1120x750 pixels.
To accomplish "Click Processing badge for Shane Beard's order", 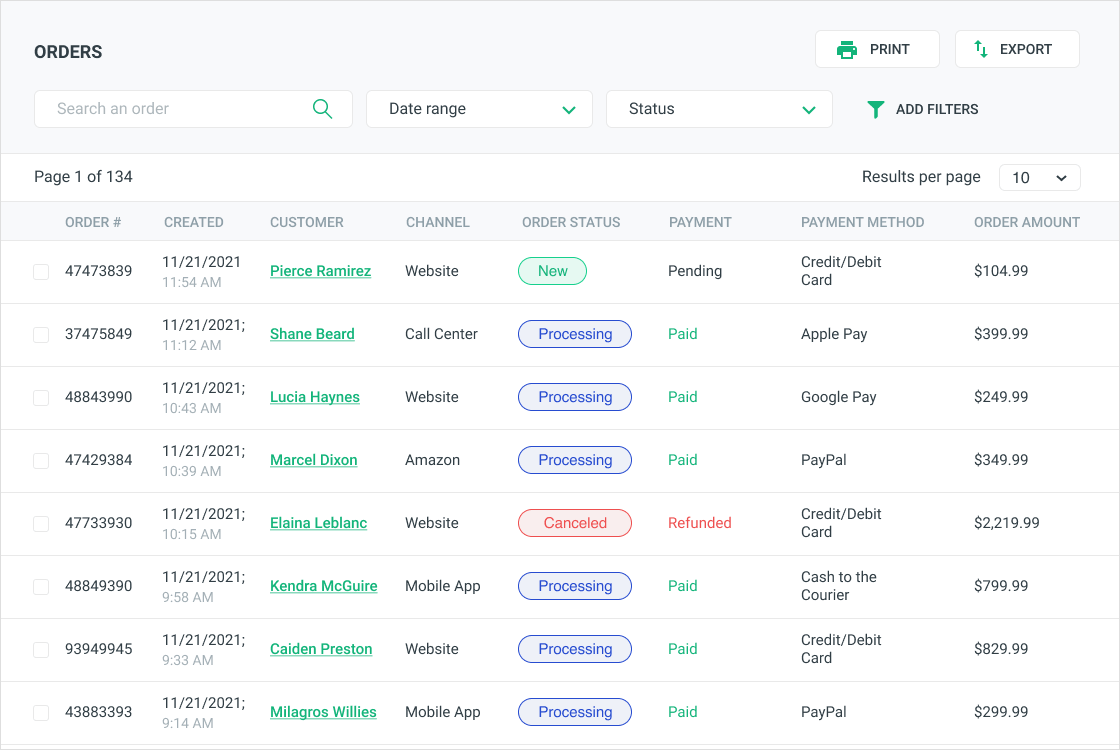I will click(x=575, y=334).
